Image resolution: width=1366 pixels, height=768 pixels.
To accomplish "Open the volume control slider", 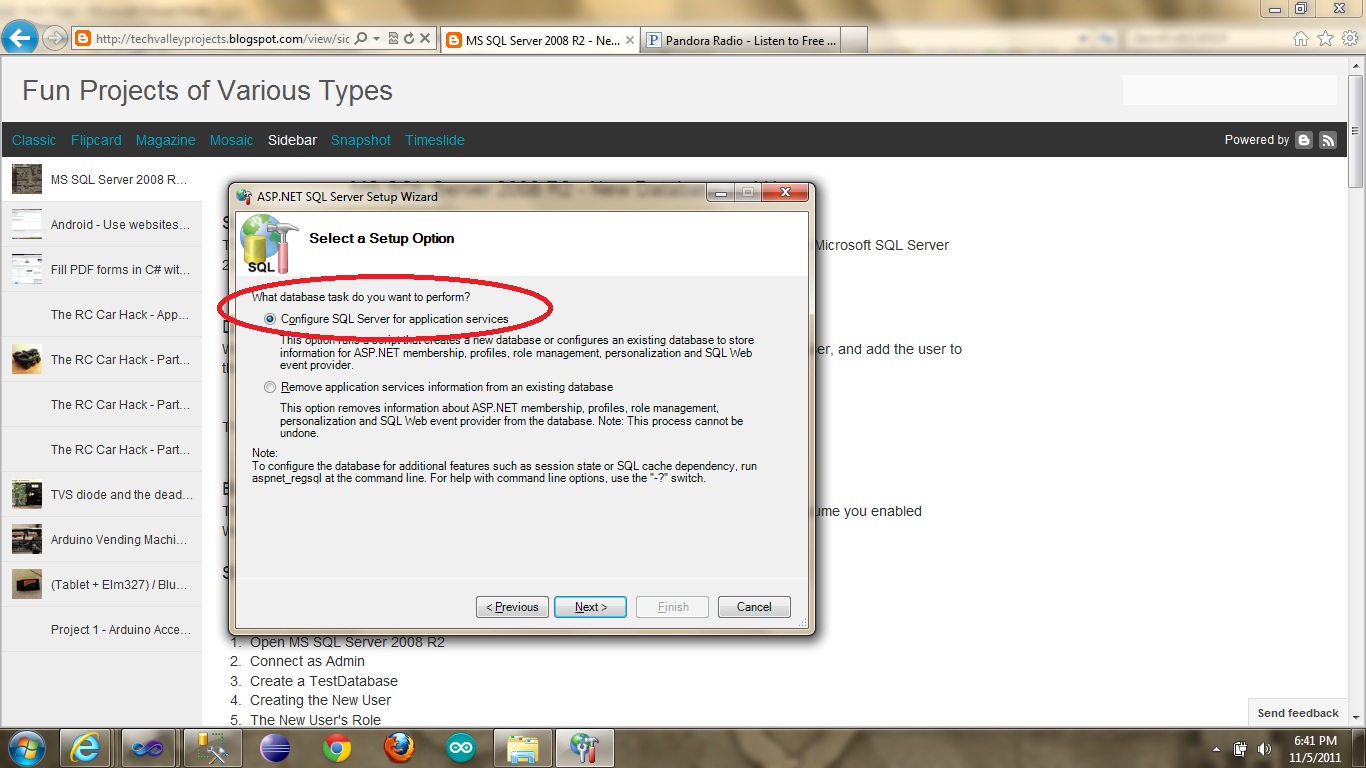I will pyautogui.click(x=1263, y=747).
